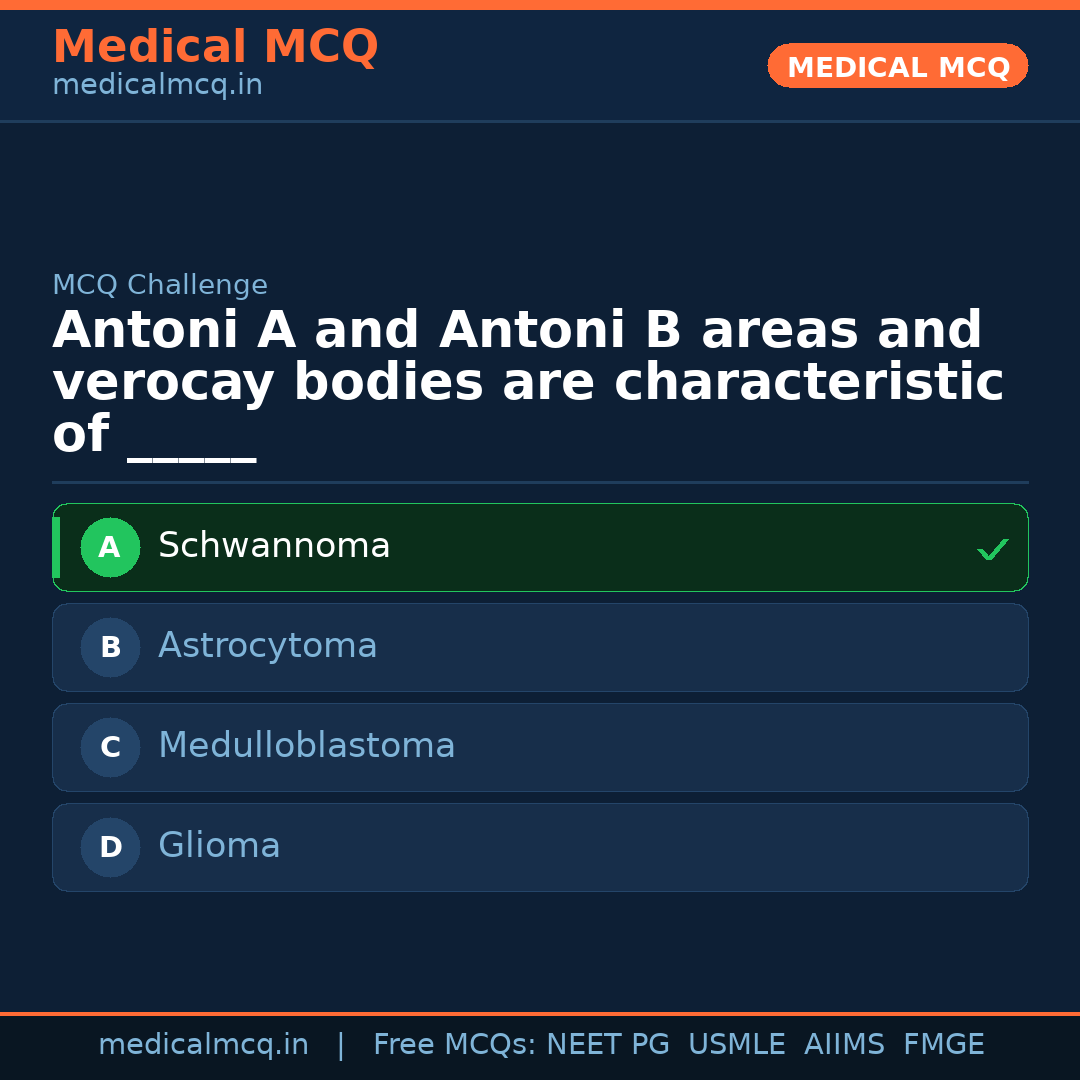Click the B letter circle badge

[110, 647]
